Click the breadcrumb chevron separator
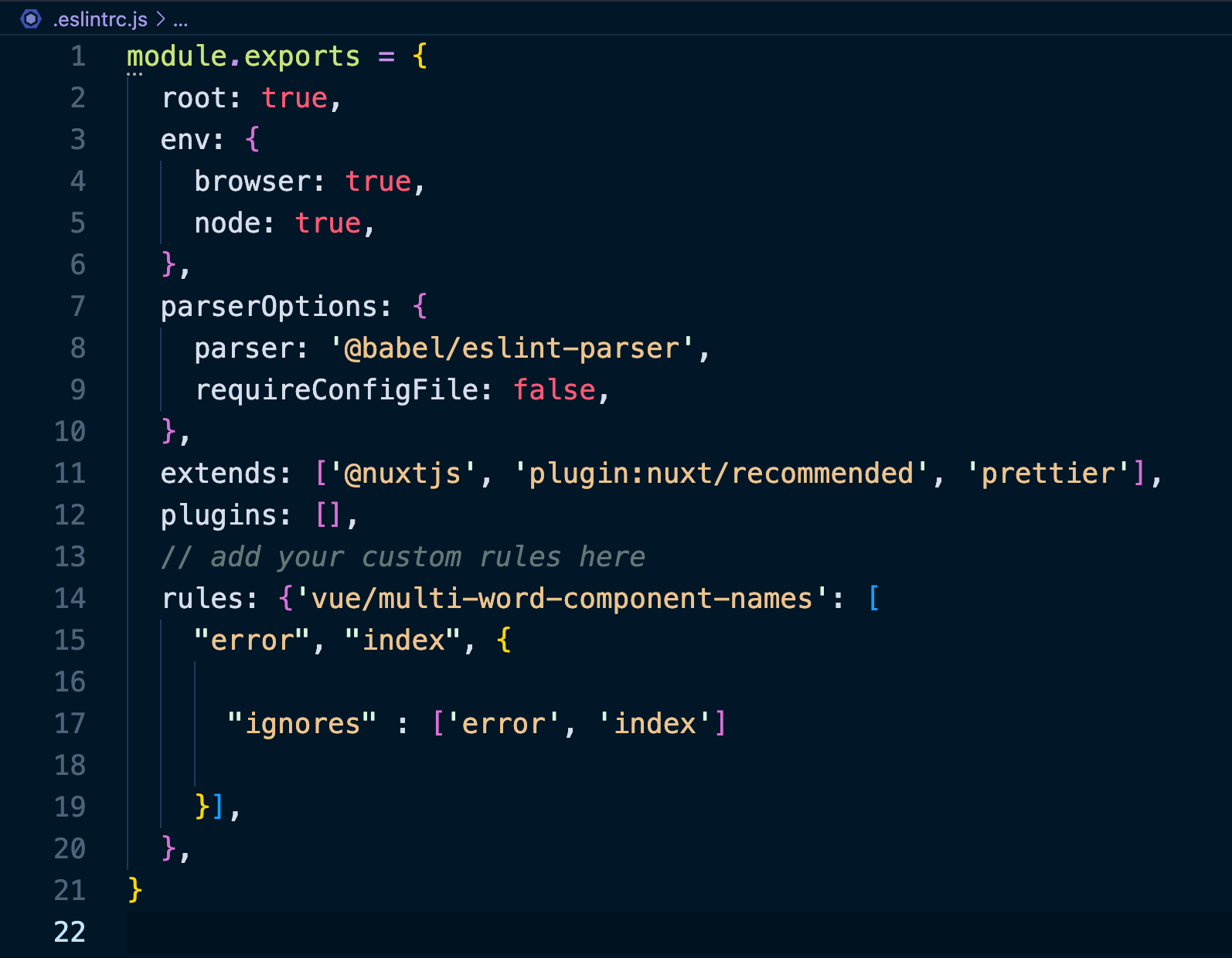The height and width of the screenshot is (958, 1232). (161, 19)
